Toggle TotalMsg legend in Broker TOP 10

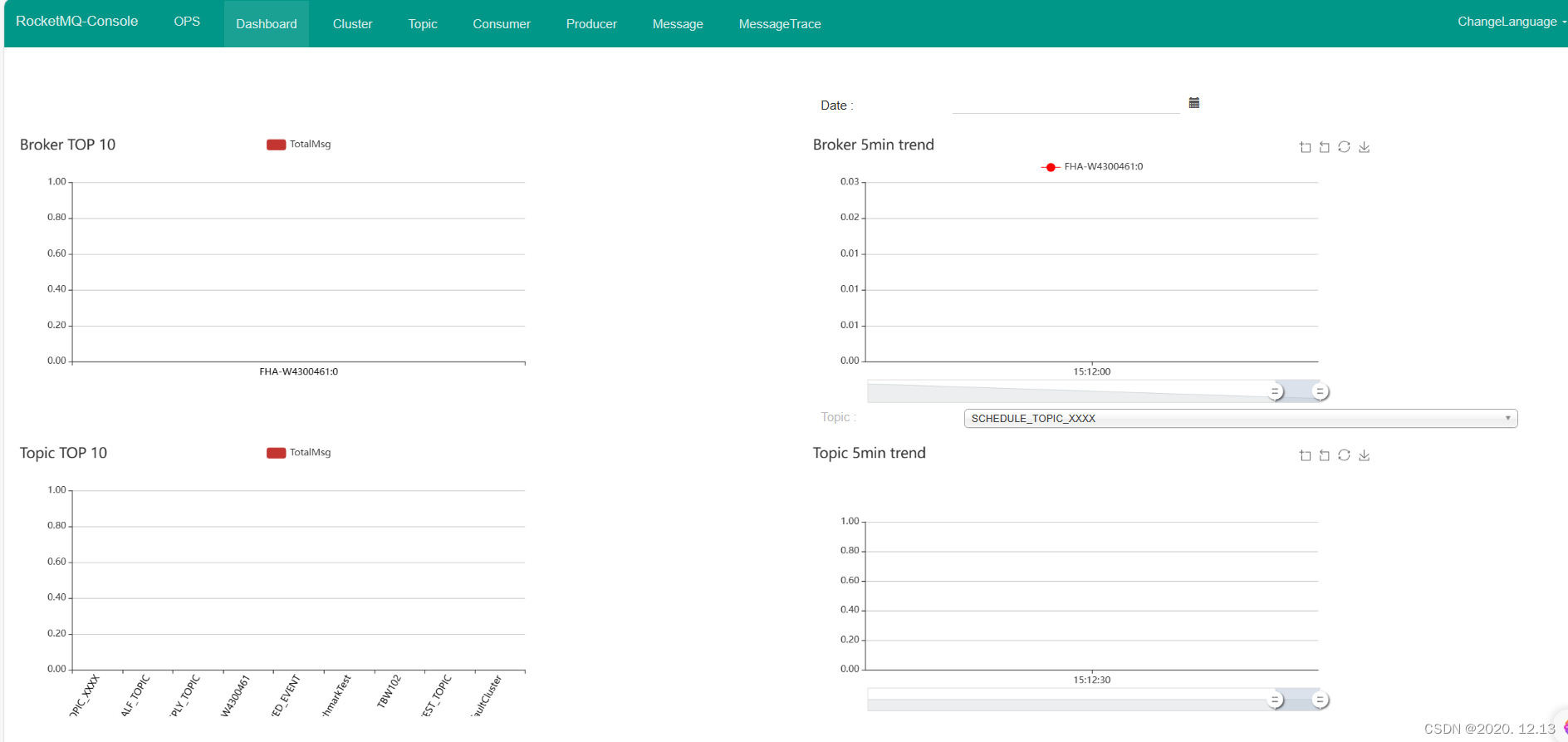point(299,145)
